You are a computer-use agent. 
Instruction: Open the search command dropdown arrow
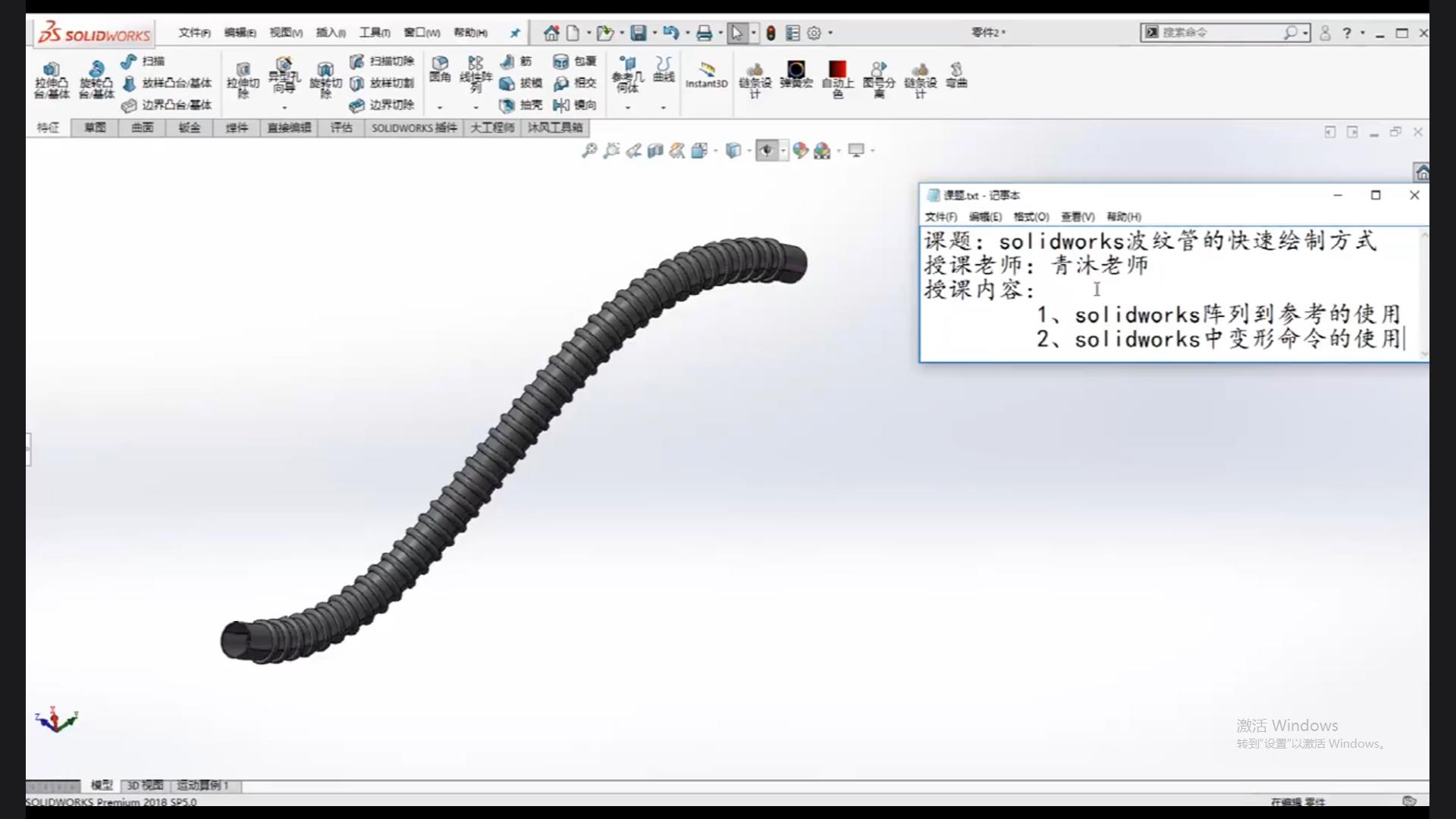tap(1305, 33)
